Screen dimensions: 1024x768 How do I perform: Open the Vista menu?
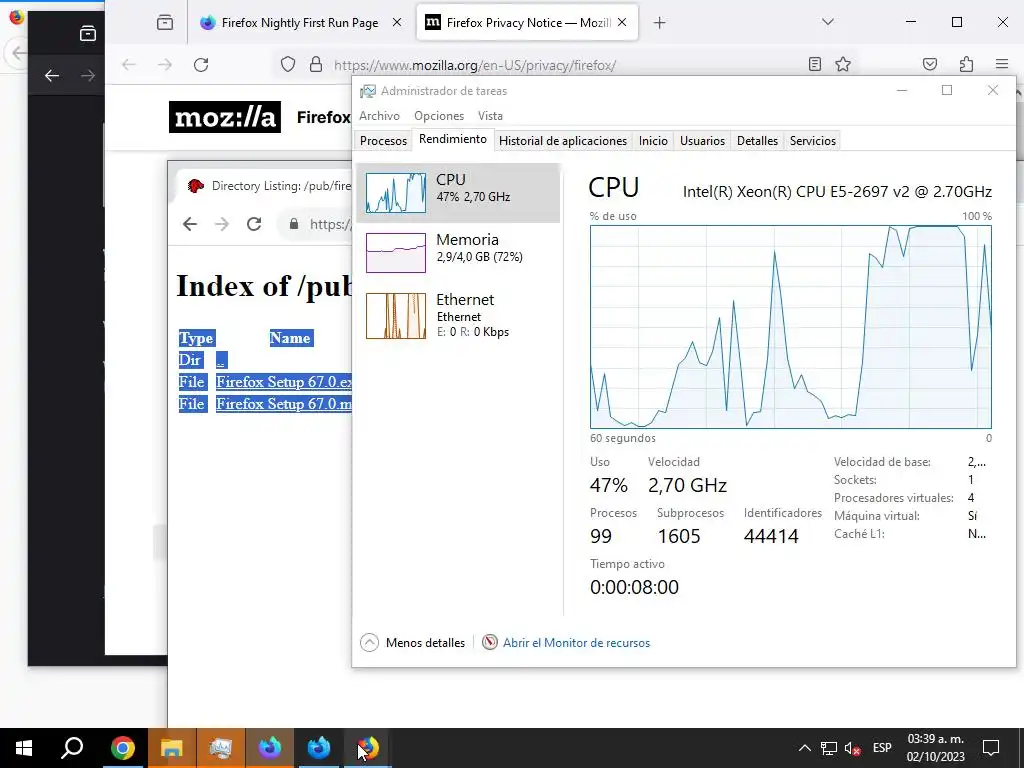coord(490,116)
